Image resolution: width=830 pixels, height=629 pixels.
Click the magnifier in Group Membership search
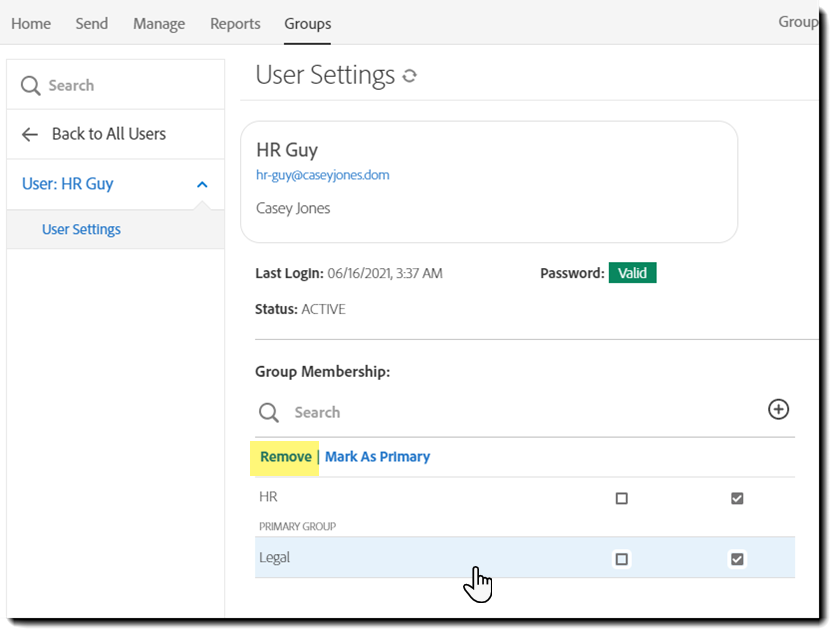click(x=267, y=412)
